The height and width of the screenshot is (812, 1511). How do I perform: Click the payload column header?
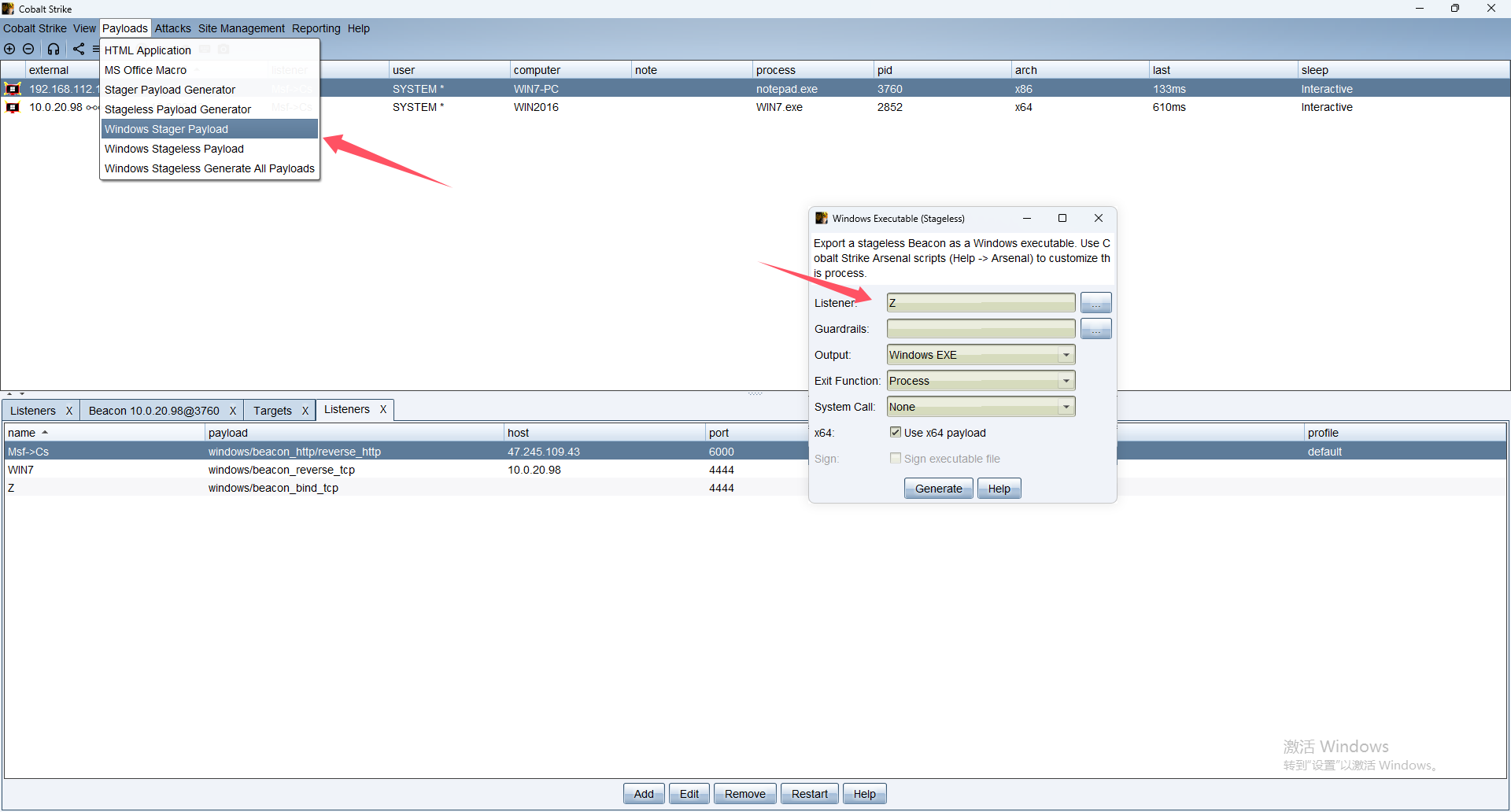[354, 433]
